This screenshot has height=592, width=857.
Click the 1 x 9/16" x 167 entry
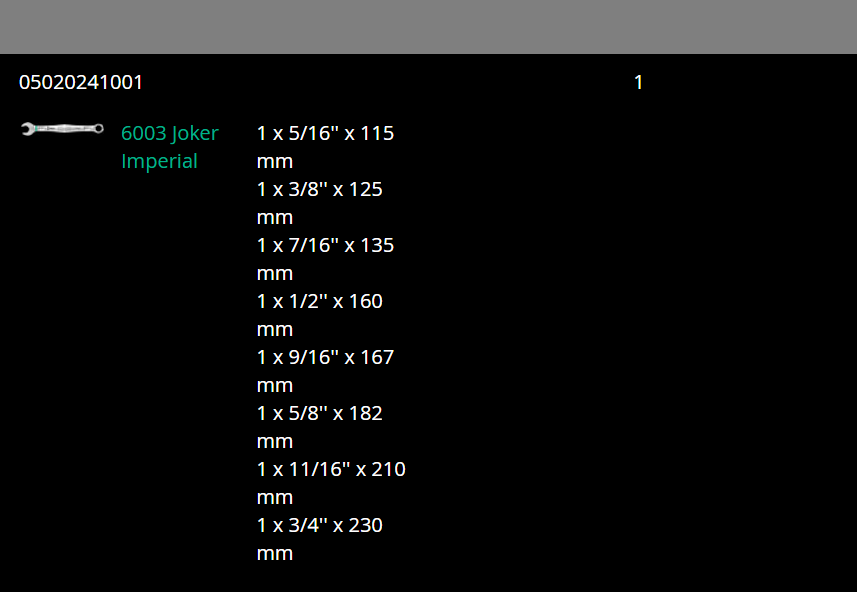tap(325, 357)
